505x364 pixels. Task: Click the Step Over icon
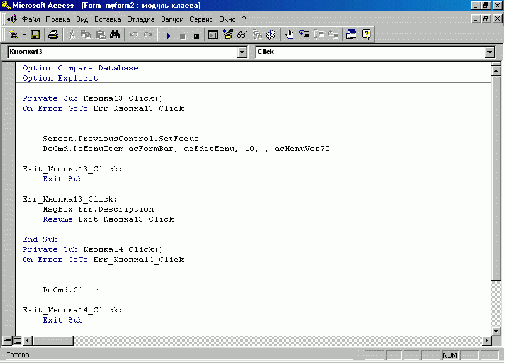(x=319, y=34)
